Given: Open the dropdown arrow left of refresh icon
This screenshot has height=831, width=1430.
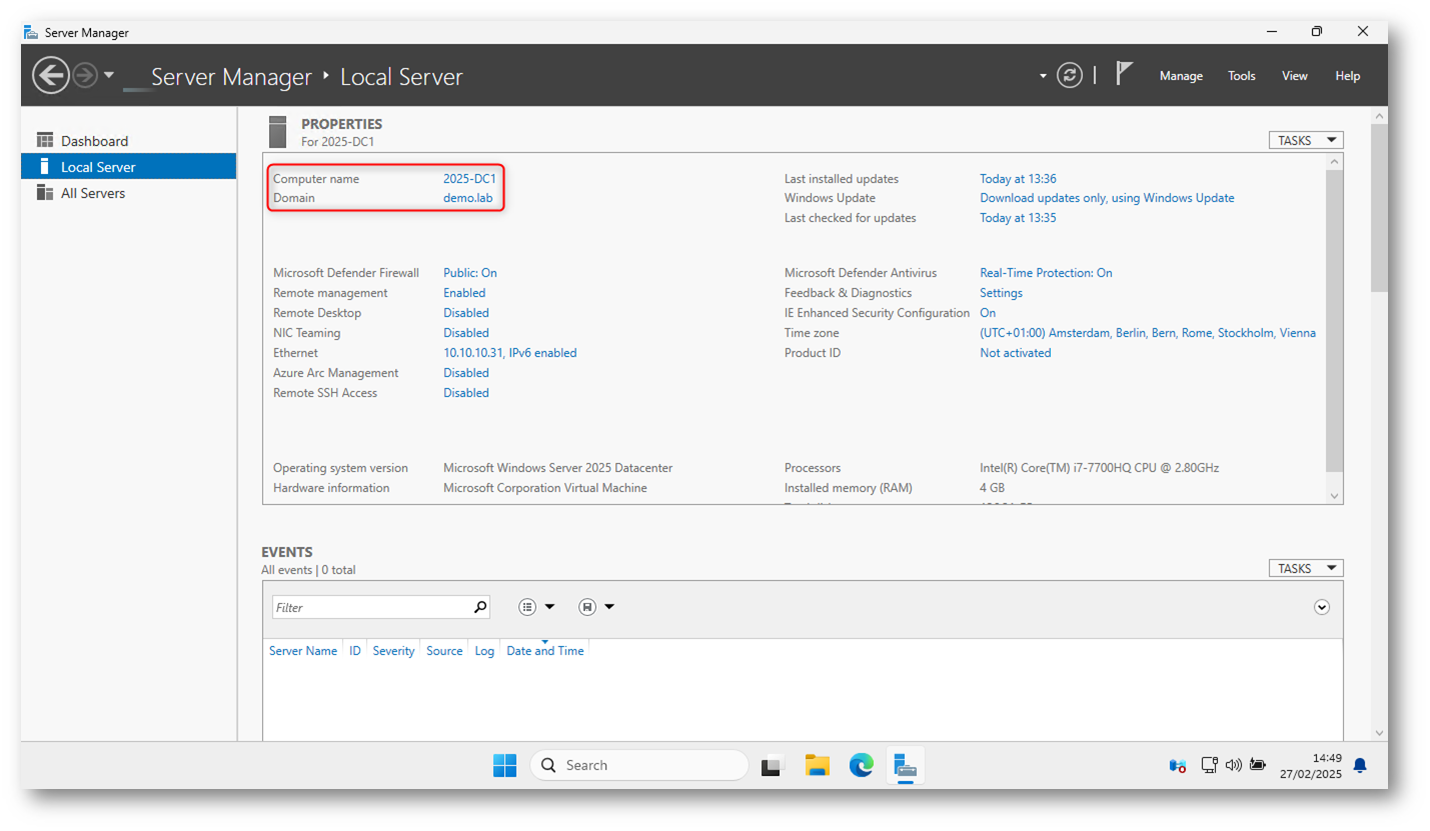Looking at the screenshot, I should tap(1043, 76).
